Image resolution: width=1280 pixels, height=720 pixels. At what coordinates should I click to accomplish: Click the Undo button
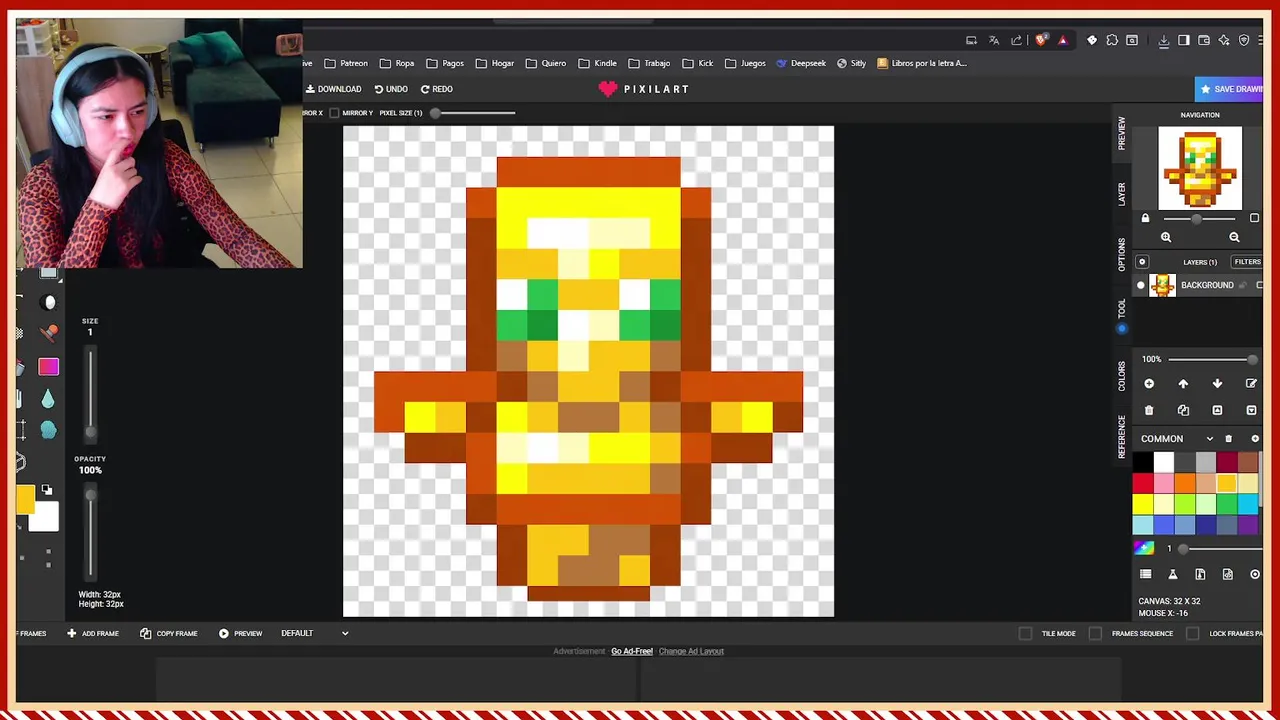[391, 89]
